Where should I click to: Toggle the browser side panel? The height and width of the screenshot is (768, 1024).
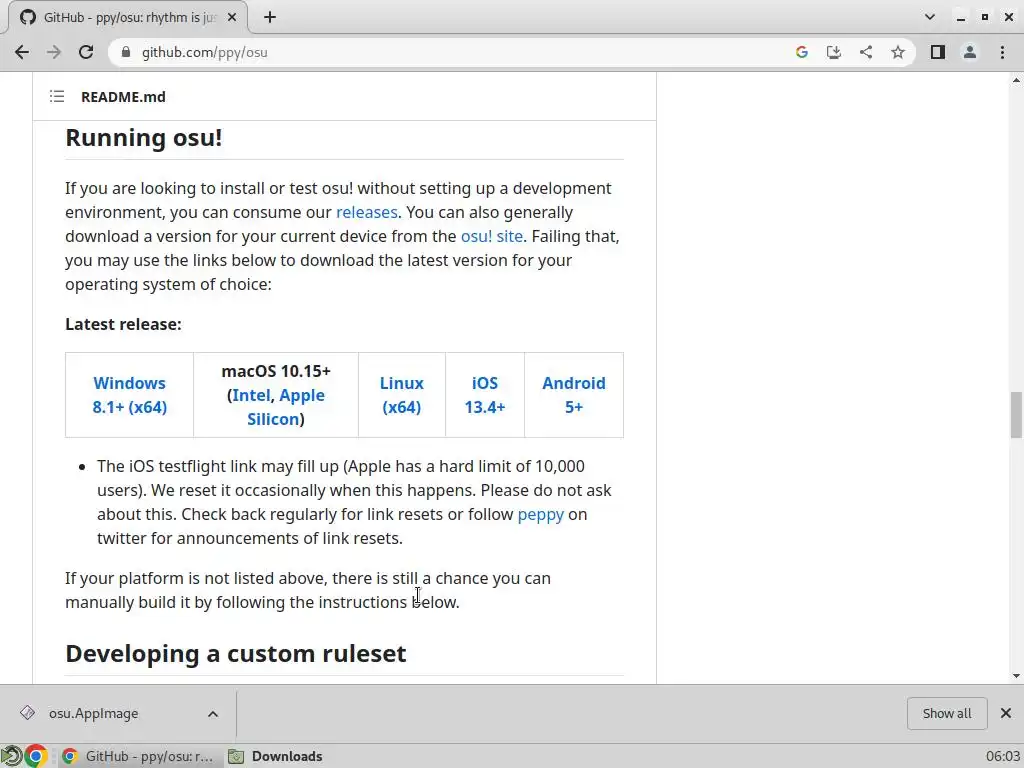click(x=938, y=52)
